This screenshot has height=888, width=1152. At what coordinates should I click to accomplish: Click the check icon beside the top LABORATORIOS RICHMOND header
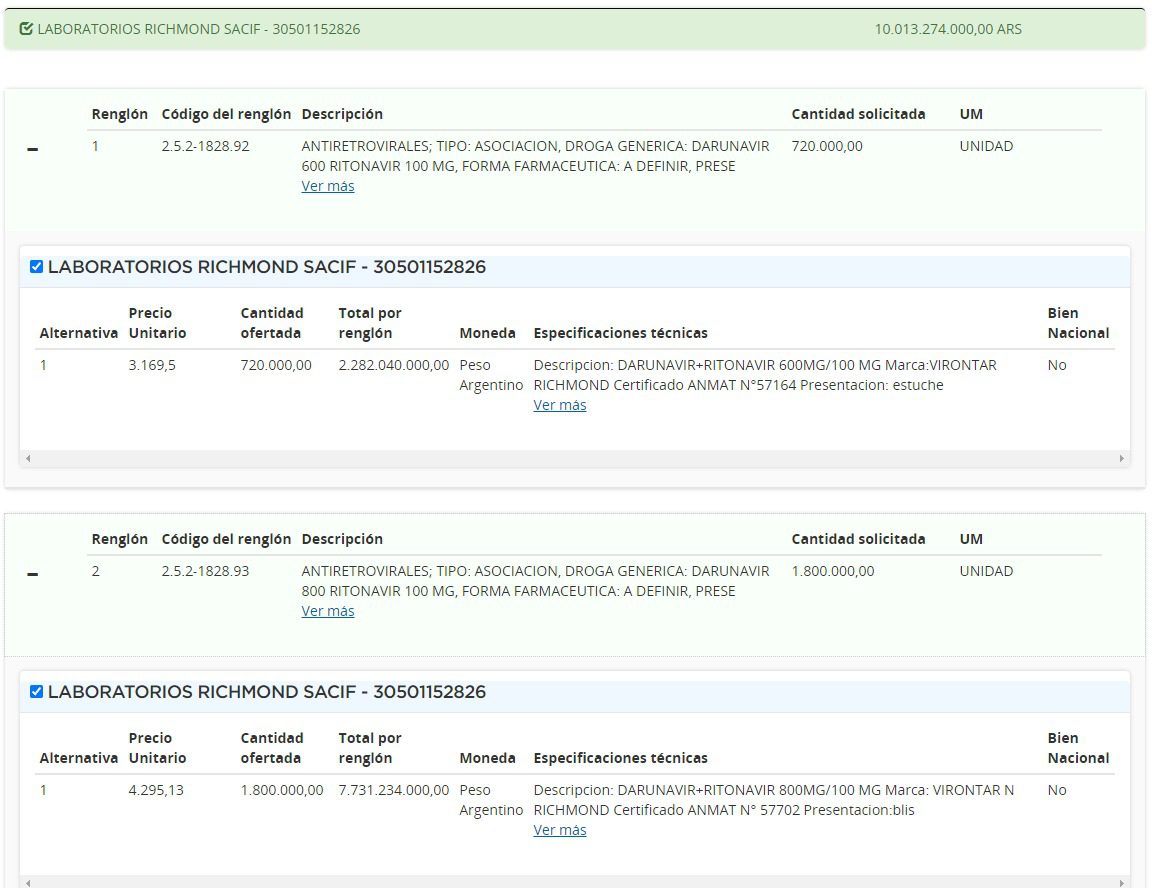click(26, 29)
